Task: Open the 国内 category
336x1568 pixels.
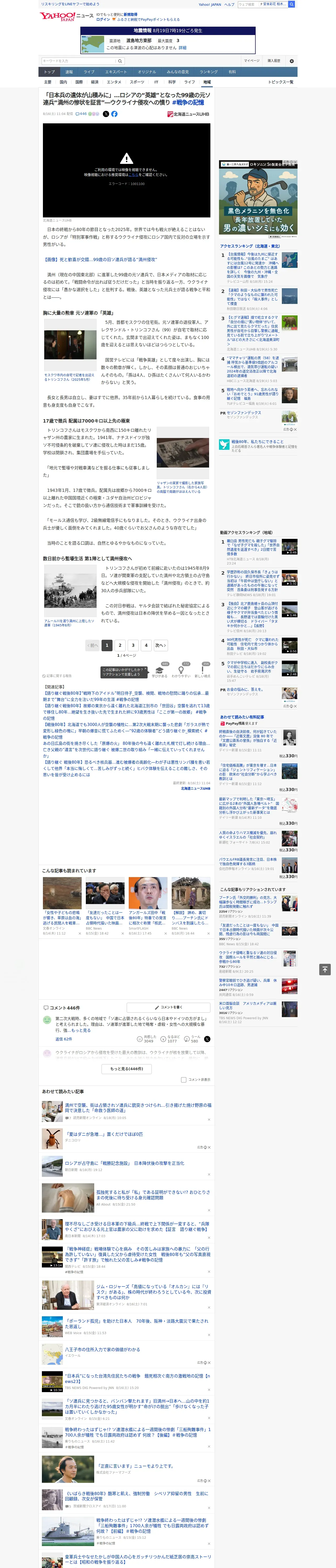Action: 63,82
